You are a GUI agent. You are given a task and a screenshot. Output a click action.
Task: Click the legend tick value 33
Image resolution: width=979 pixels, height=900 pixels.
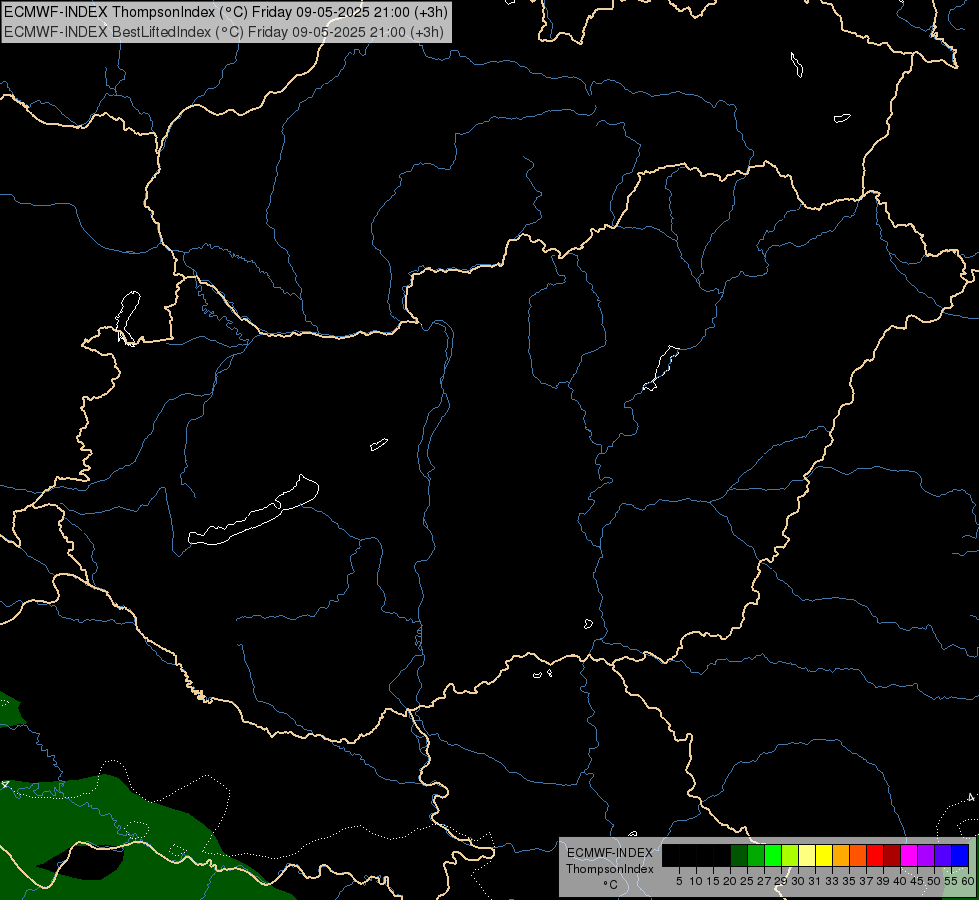832,881
